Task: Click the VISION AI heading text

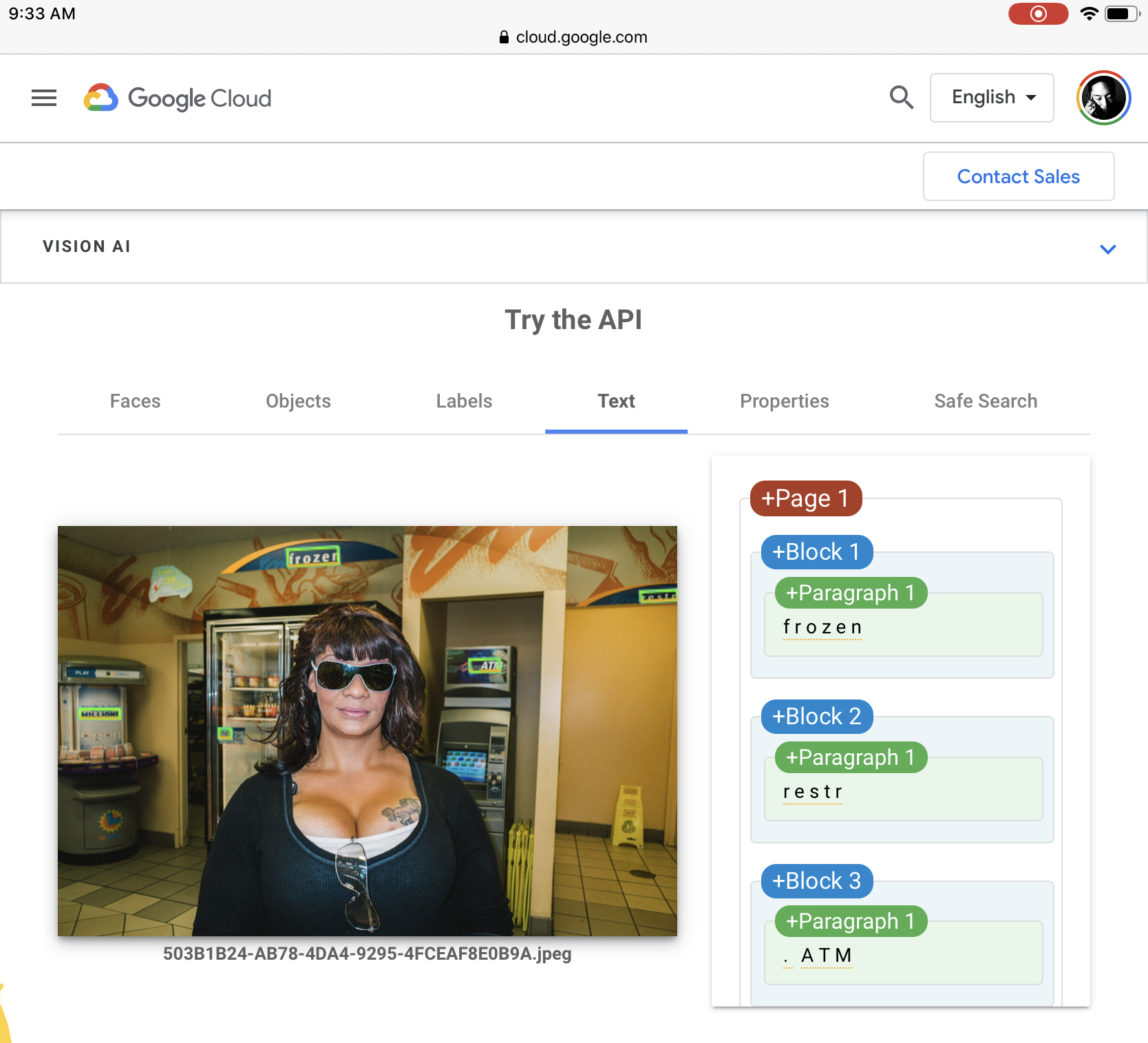Action: pyautogui.click(x=87, y=246)
